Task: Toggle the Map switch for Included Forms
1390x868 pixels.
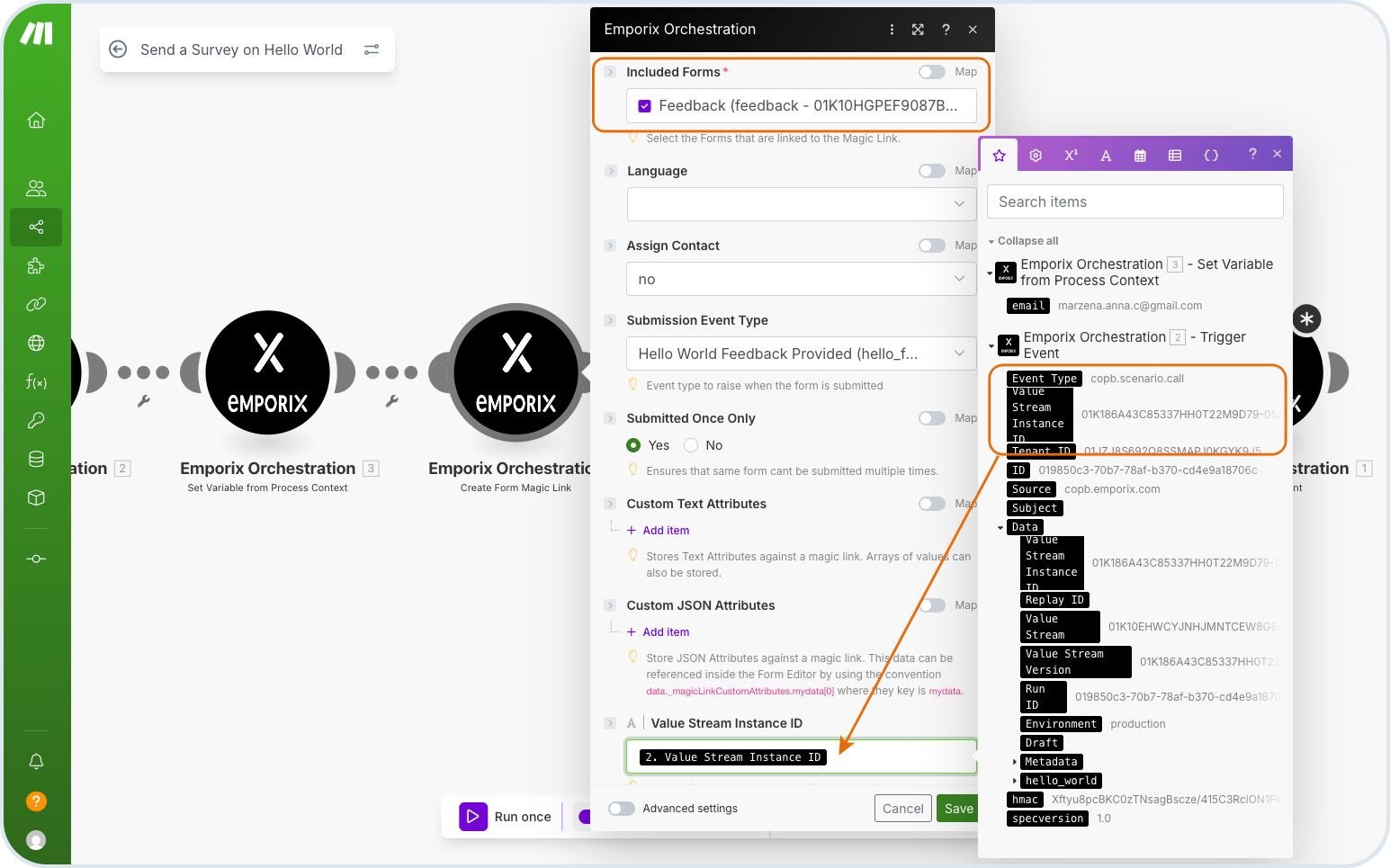Action: [x=931, y=72]
